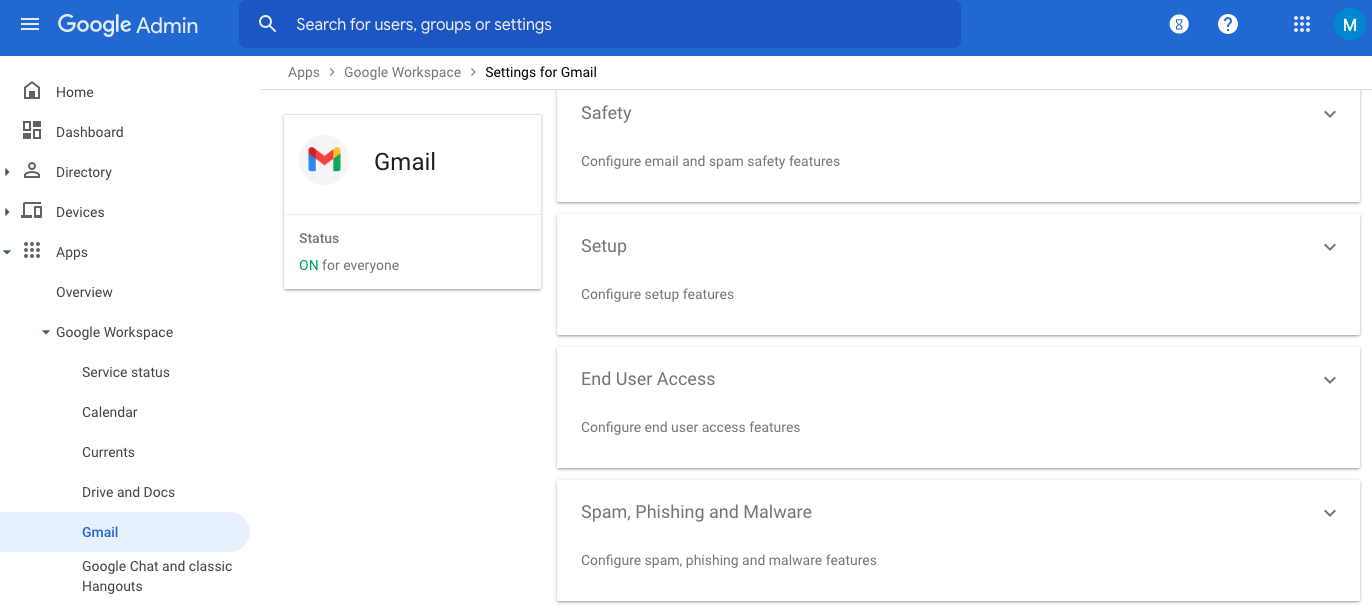Screen dimensions: 1372x608
Task: Click the Apps grid icon in sidebar
Action: [32, 251]
